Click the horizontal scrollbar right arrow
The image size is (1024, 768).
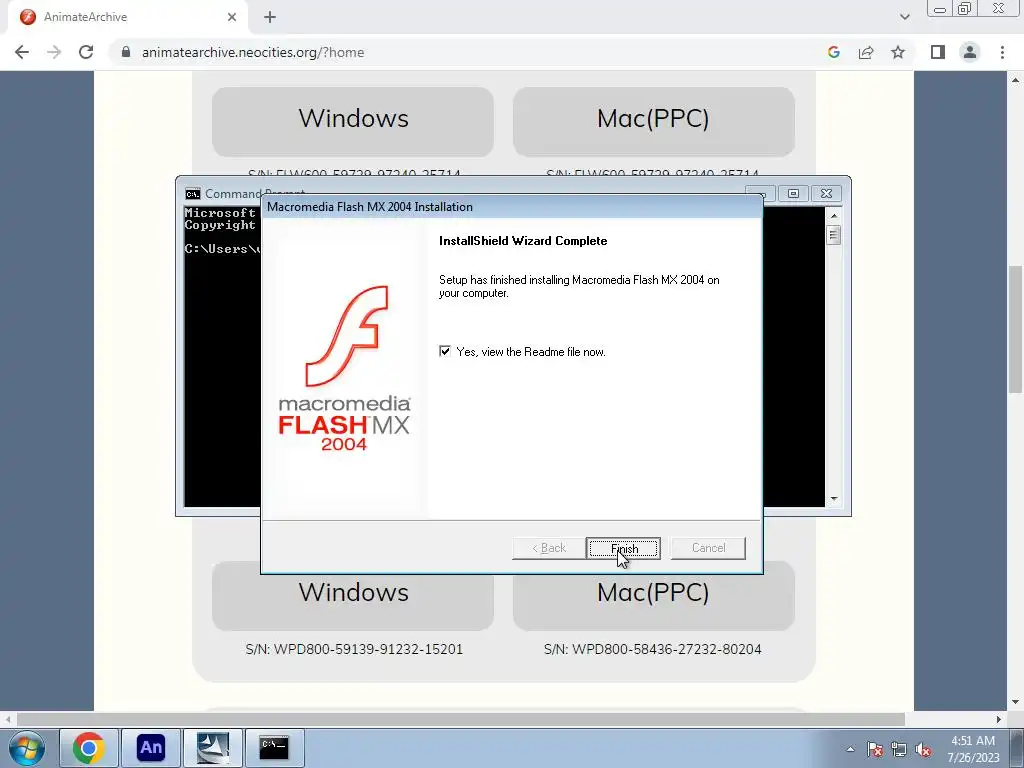coord(999,719)
